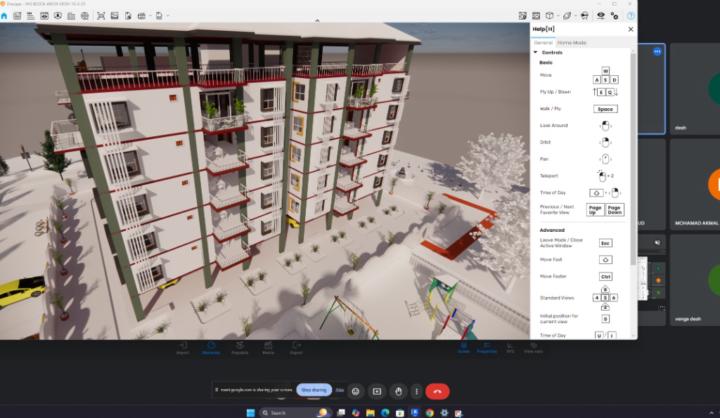Open File Explorer from the taskbar
720x418 pixels.
click(371, 413)
